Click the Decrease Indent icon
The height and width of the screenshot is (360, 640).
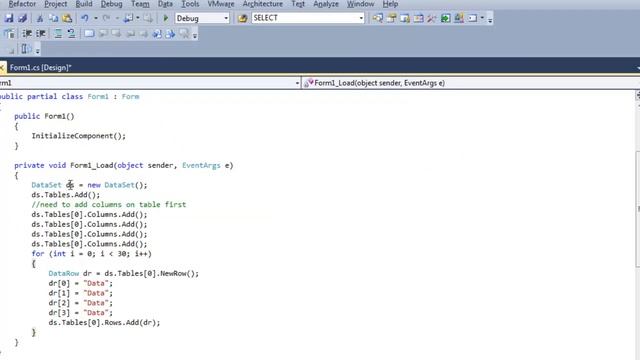pyautogui.click(x=27, y=34)
